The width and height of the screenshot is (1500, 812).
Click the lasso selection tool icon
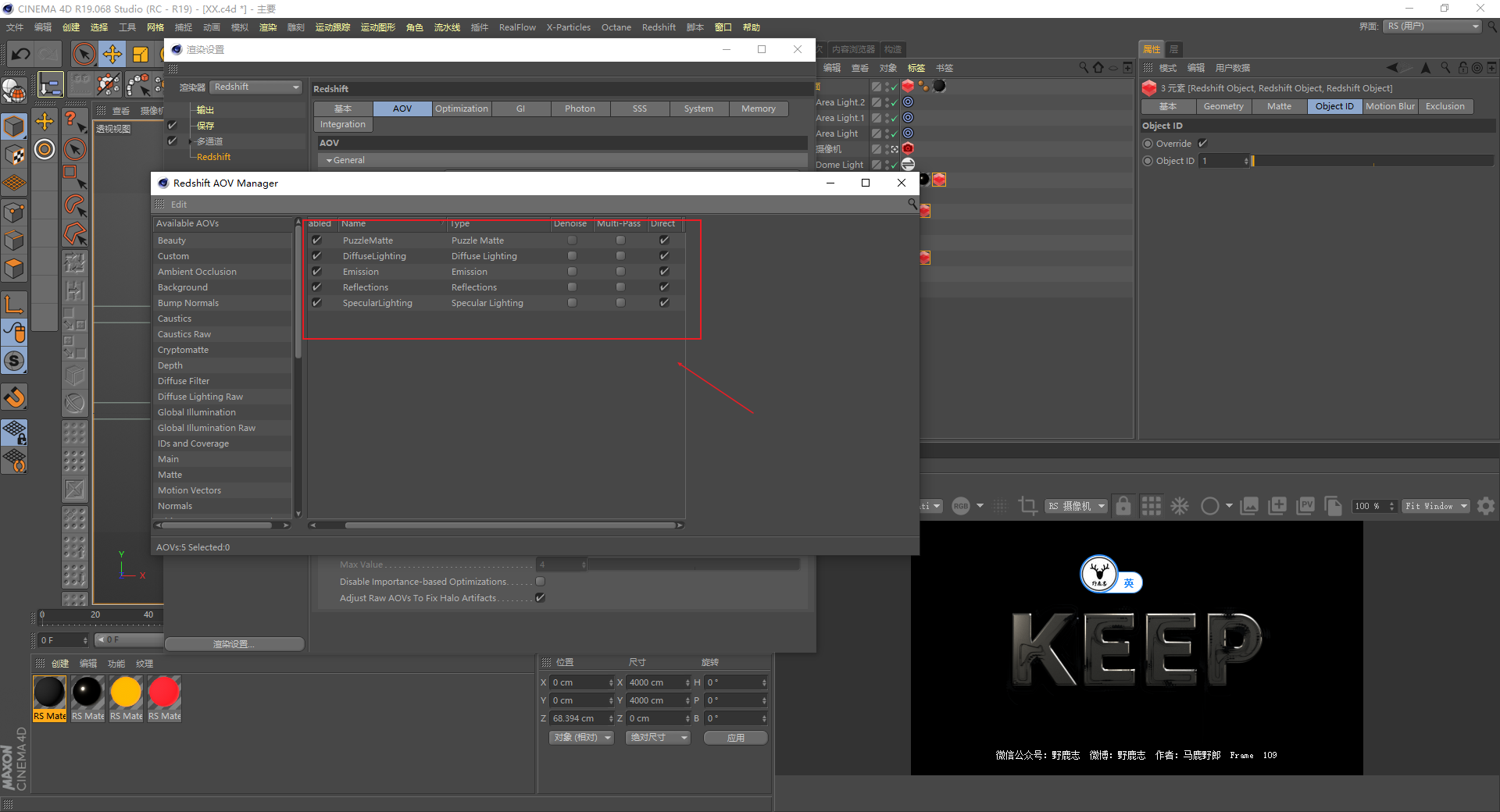pos(75,205)
